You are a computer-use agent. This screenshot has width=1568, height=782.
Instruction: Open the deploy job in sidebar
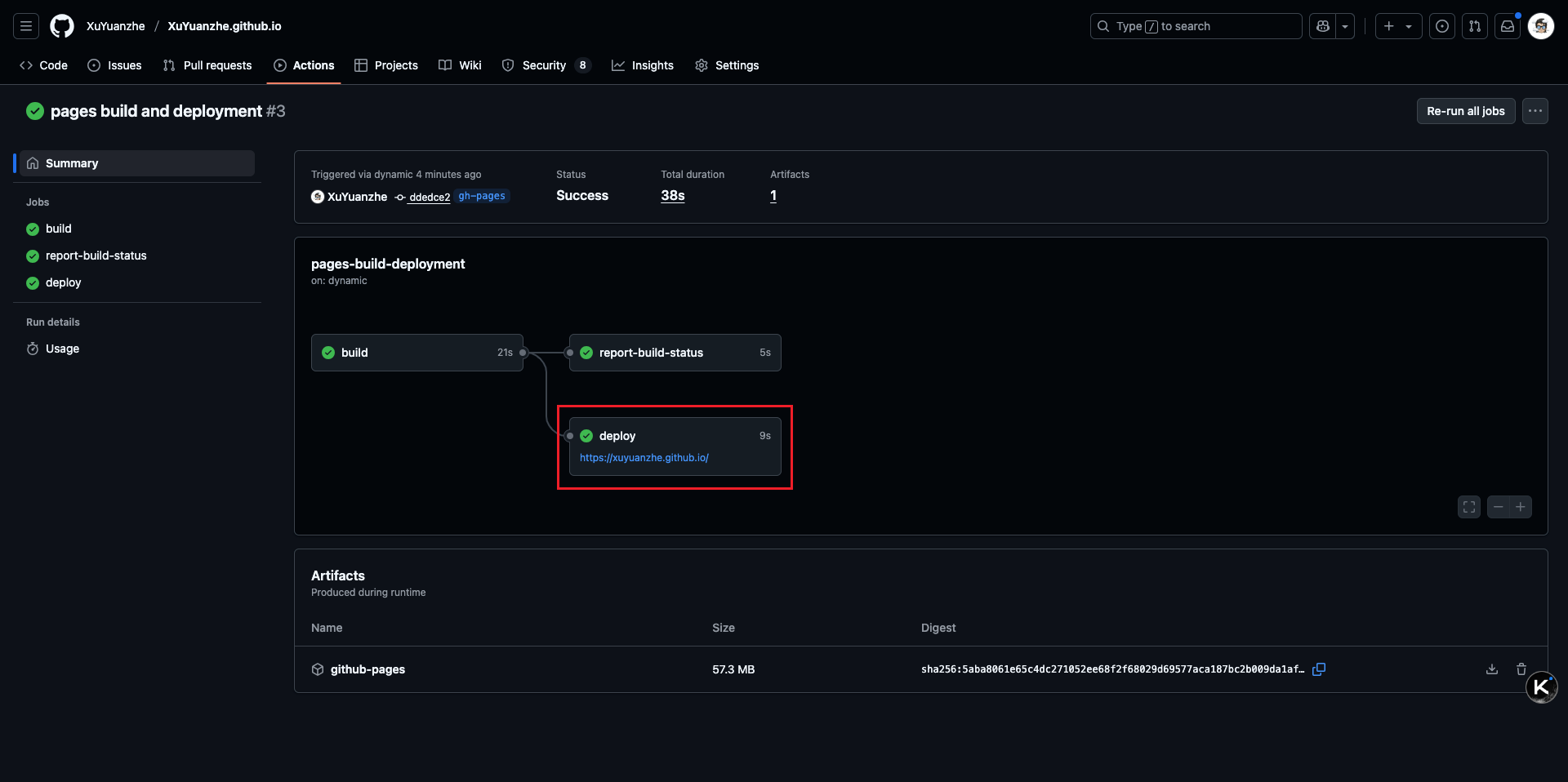click(x=137, y=282)
